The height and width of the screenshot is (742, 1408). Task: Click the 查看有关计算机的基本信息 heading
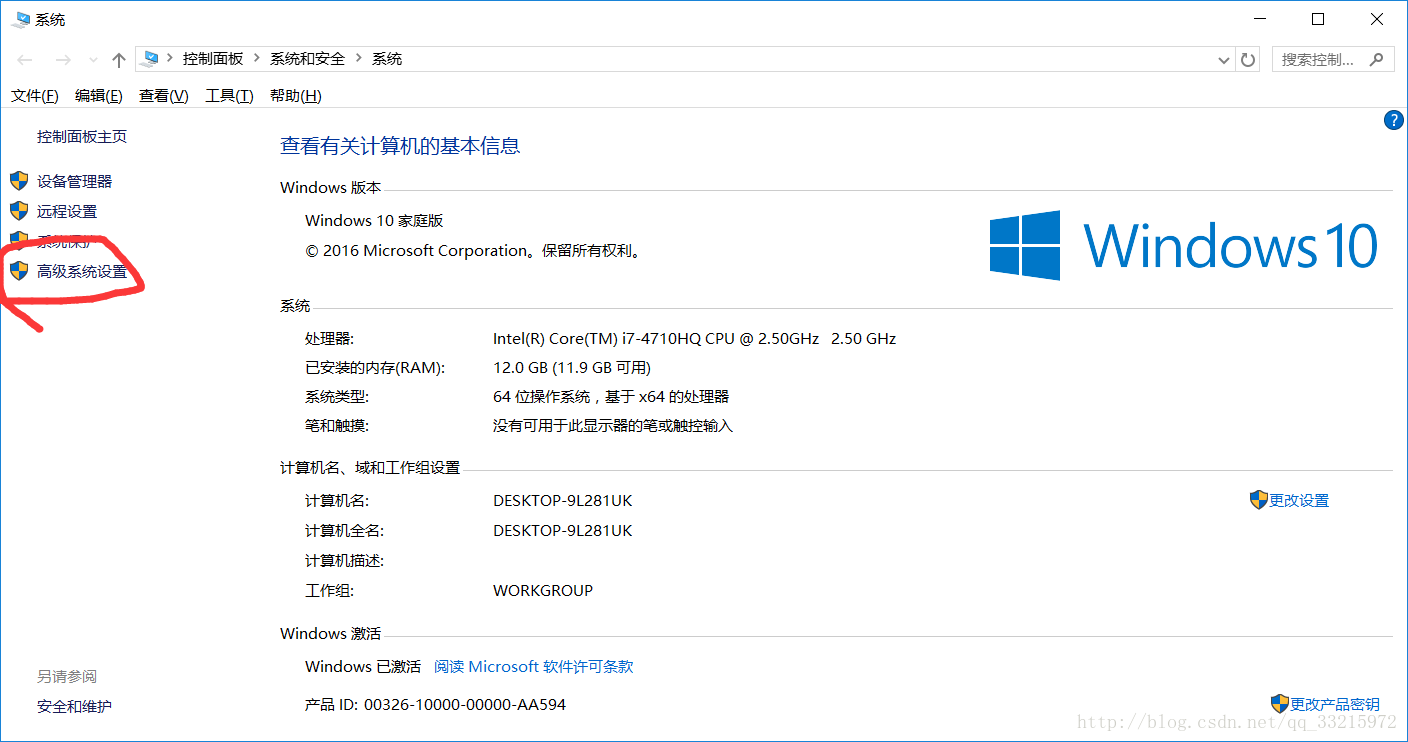click(x=400, y=146)
